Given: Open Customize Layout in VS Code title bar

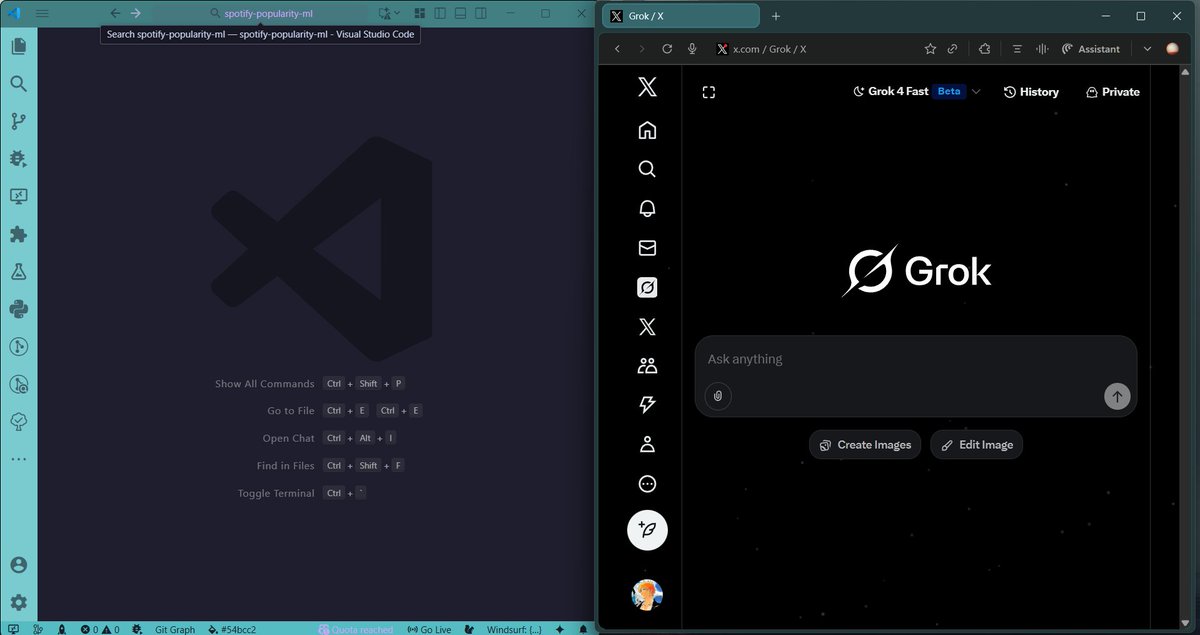Looking at the screenshot, I should [x=420, y=14].
